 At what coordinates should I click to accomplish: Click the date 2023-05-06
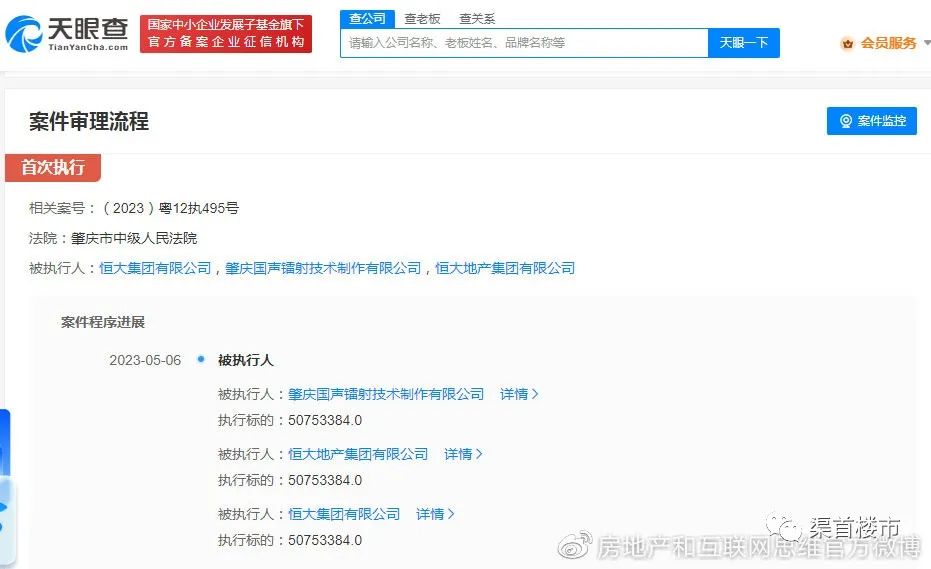click(145, 361)
